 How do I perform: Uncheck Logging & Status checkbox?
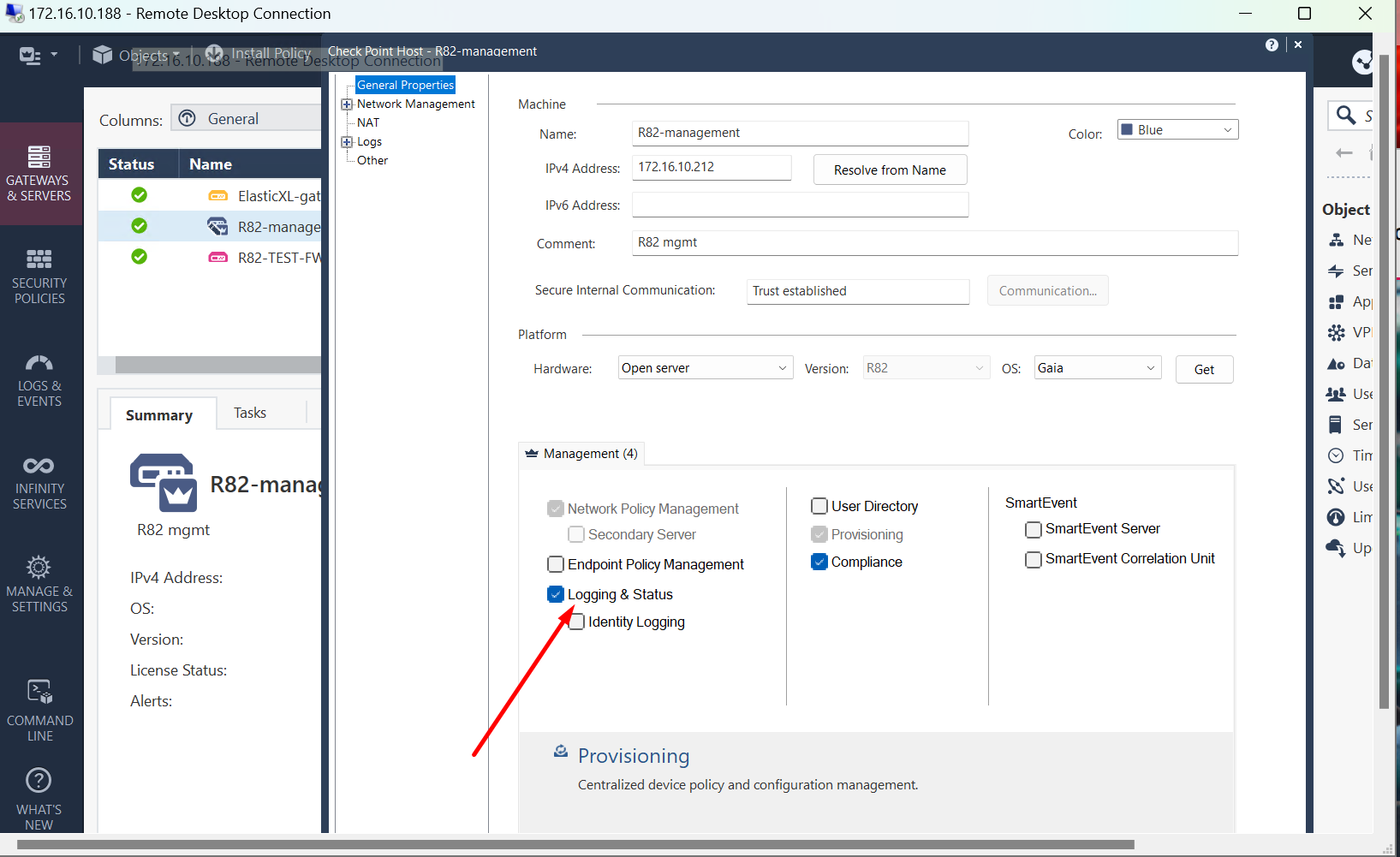click(556, 594)
